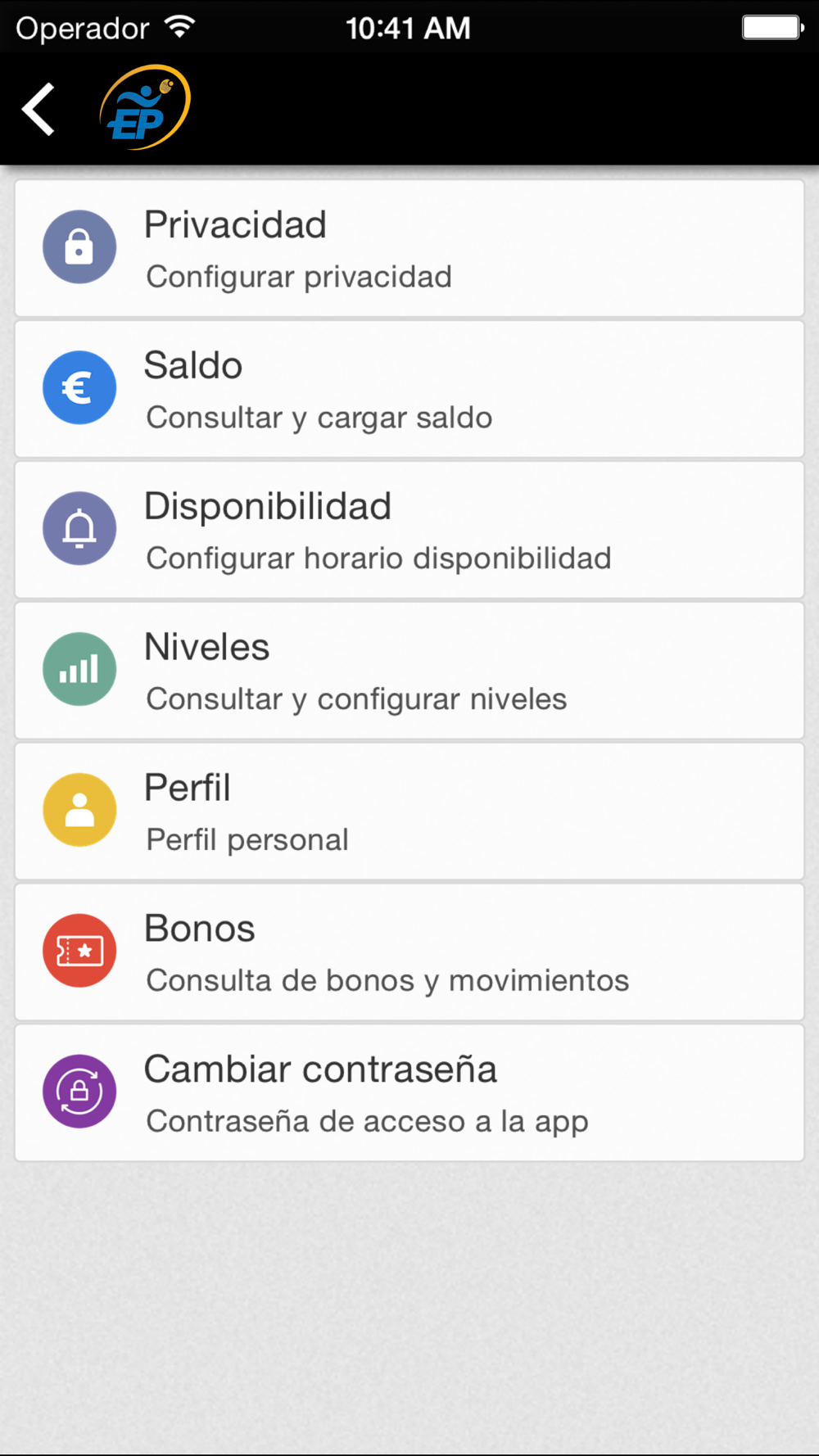
Task: Select the Bonos menu title
Action: click(x=200, y=929)
